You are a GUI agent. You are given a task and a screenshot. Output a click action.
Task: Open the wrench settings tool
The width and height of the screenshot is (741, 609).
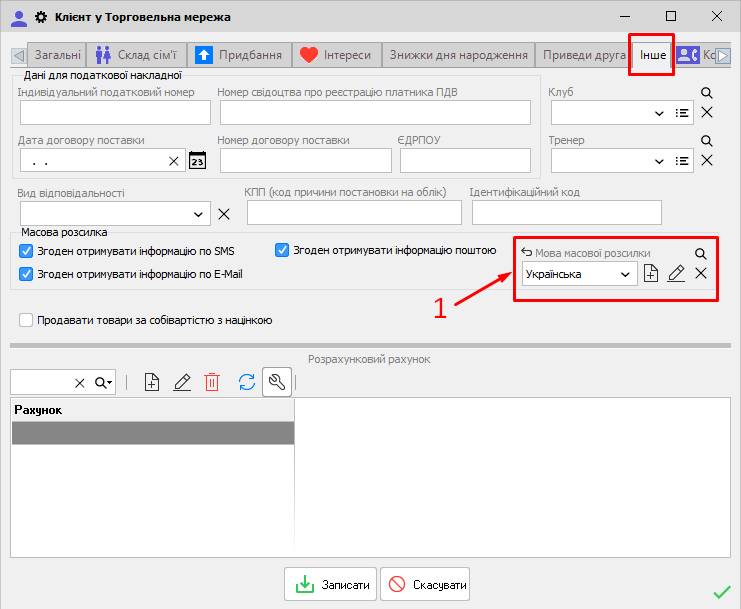tap(277, 382)
